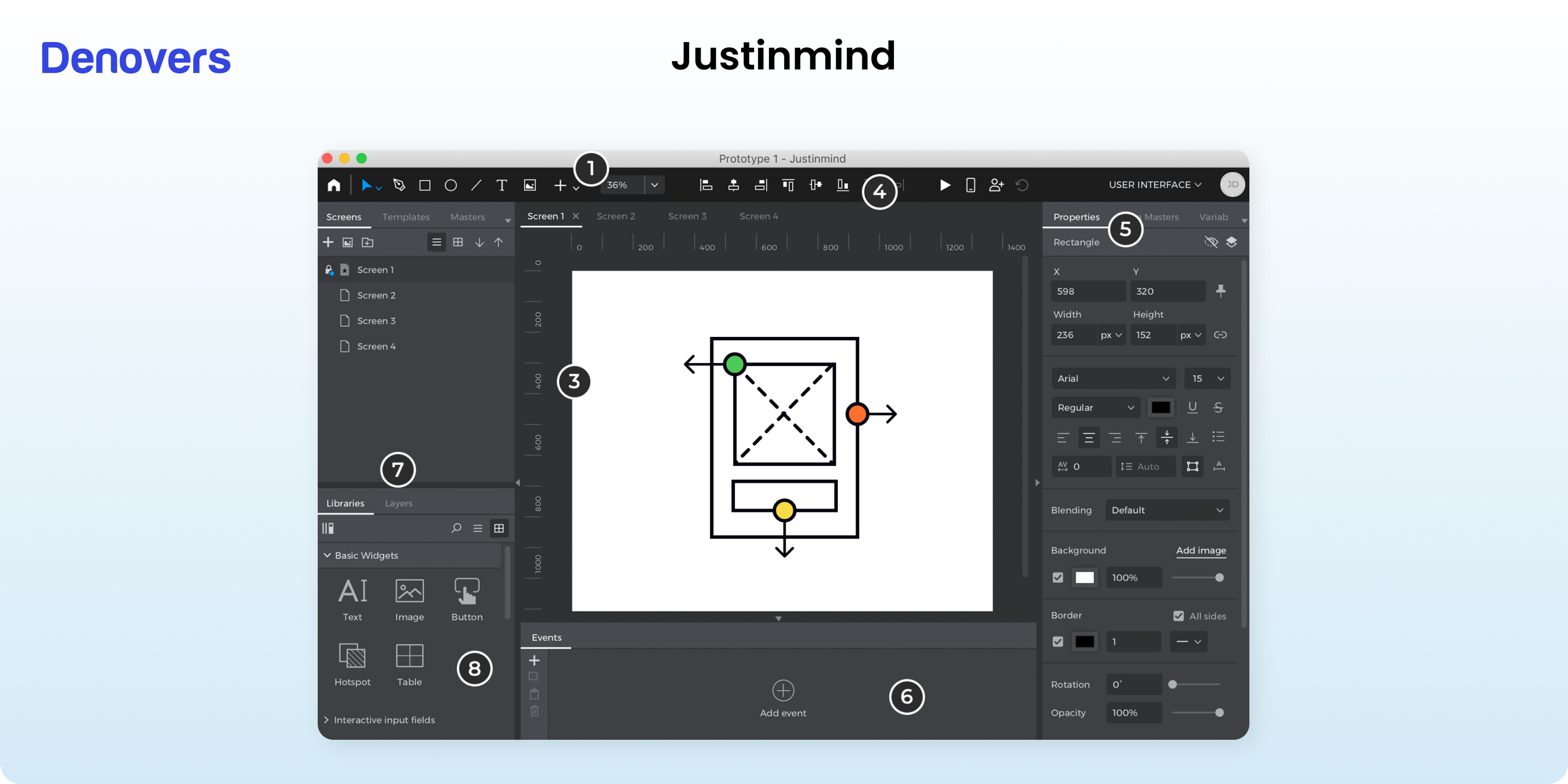Open the border style dropdown
Screen dimensions: 1568x784
tap(1188, 641)
